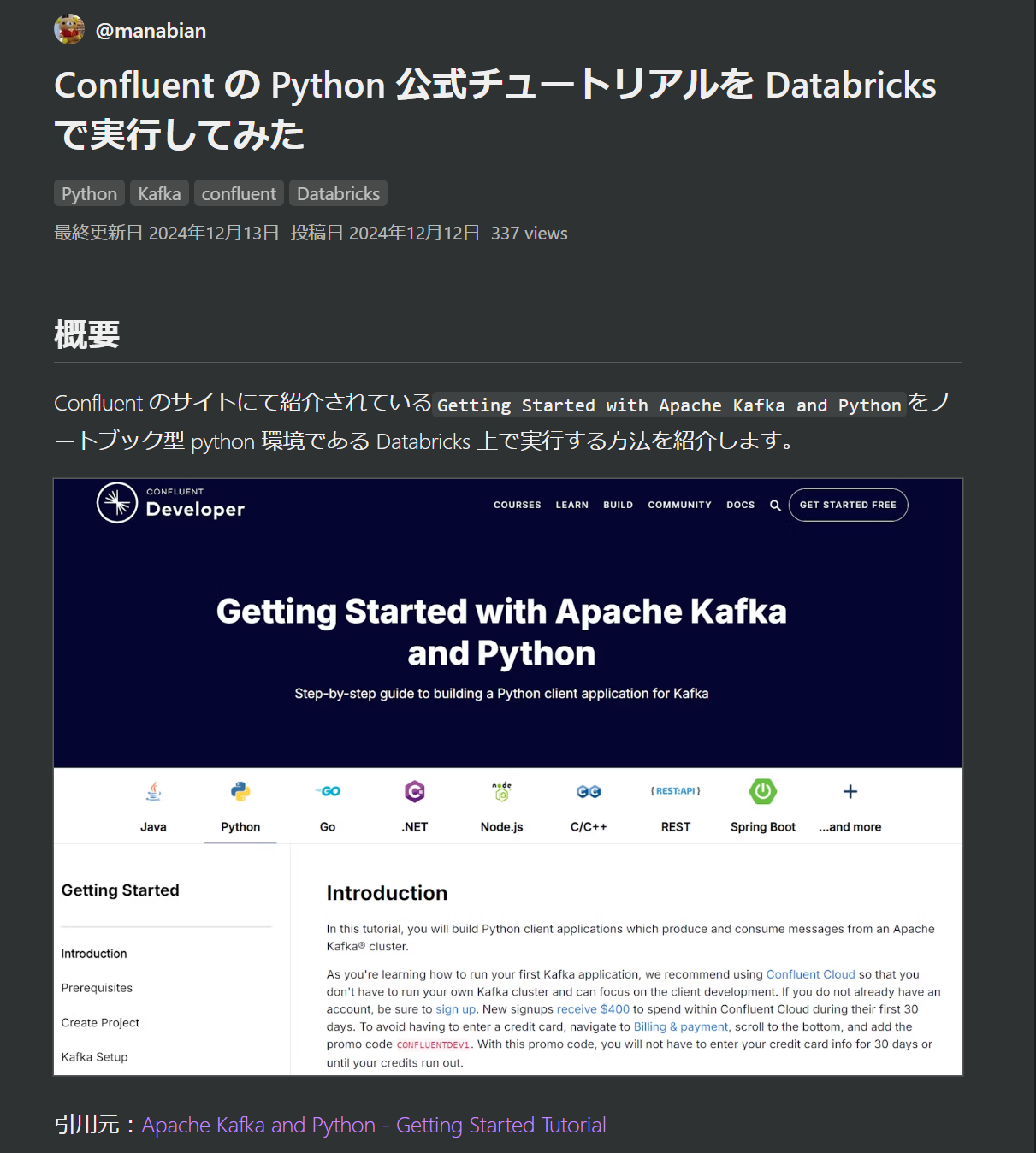Select Introduction in the Getting Started sidebar
Viewport: 1036px width, 1153px height.
(x=94, y=953)
